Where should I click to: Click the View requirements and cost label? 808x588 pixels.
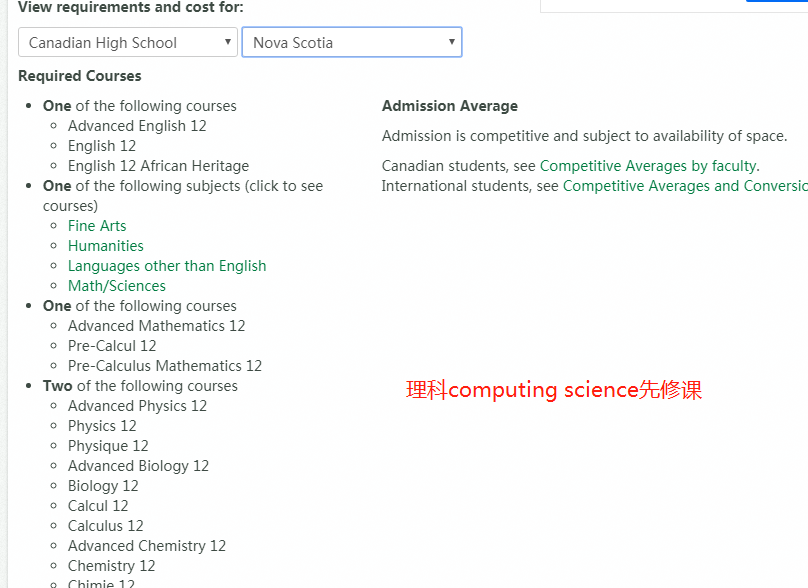point(131,8)
